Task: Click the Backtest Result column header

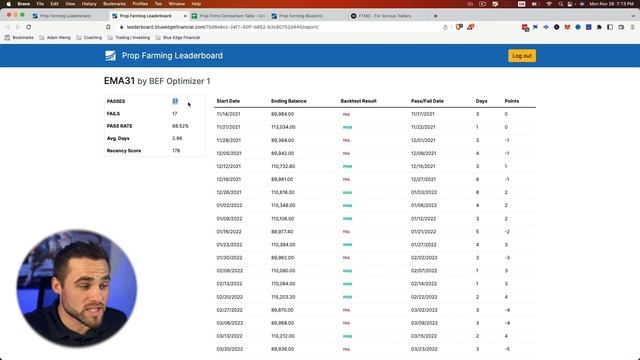Action: 358,101
